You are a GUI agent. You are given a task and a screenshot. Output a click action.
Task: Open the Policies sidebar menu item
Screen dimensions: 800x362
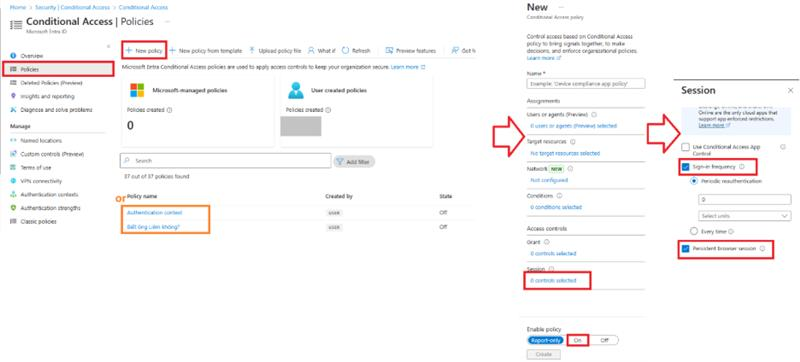tap(58, 69)
